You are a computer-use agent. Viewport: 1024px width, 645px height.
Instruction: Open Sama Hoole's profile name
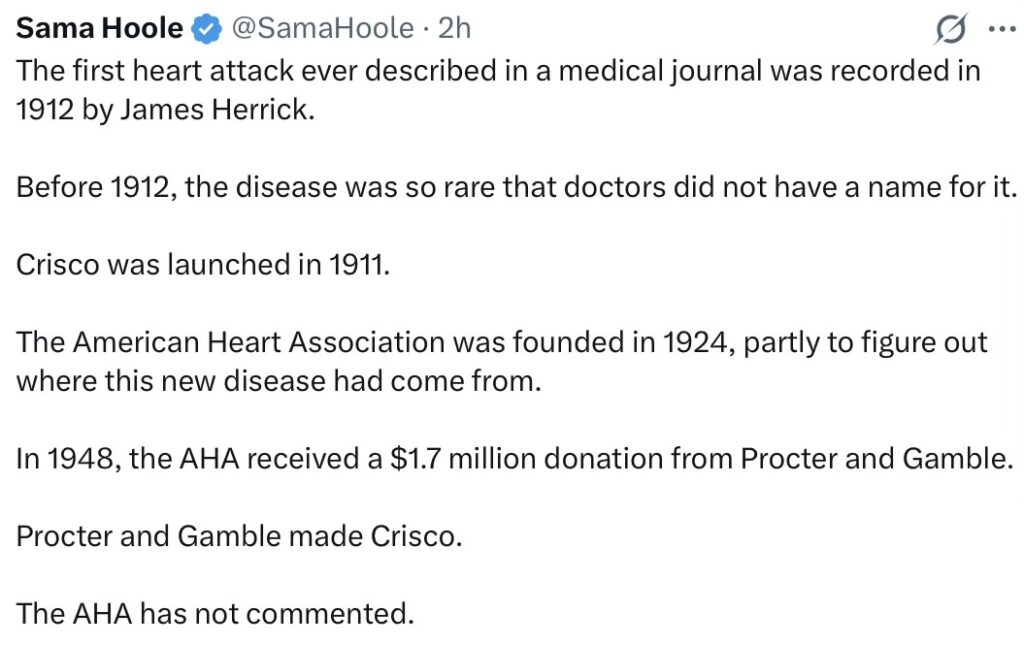(x=99, y=29)
